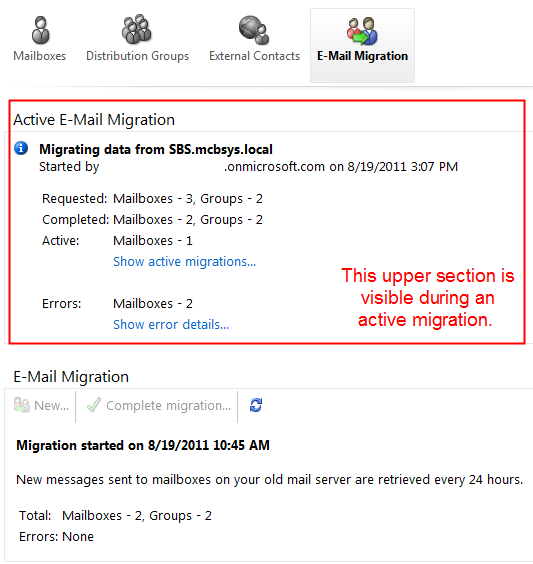Select the E-Mail Migration tab label
533x564 pixels.
point(362,56)
